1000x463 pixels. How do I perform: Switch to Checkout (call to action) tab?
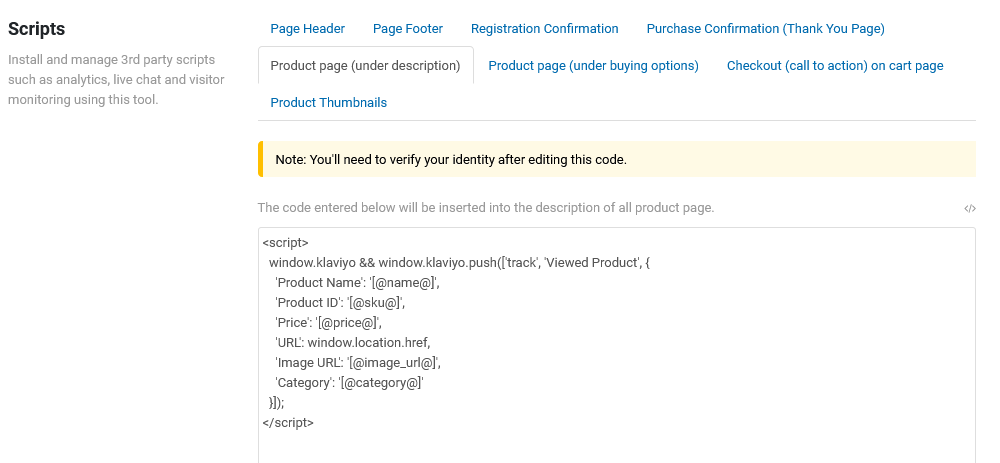point(835,66)
